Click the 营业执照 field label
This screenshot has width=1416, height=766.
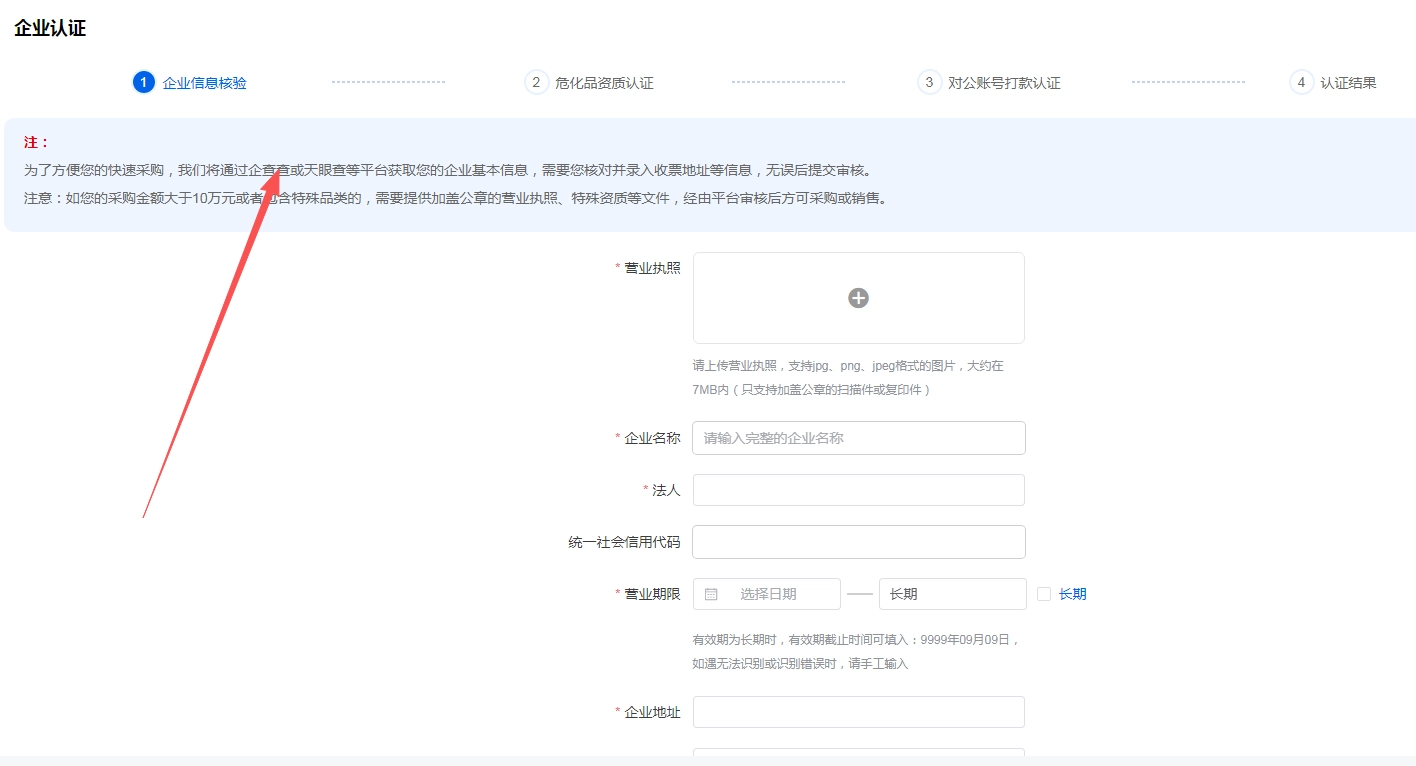tap(652, 268)
